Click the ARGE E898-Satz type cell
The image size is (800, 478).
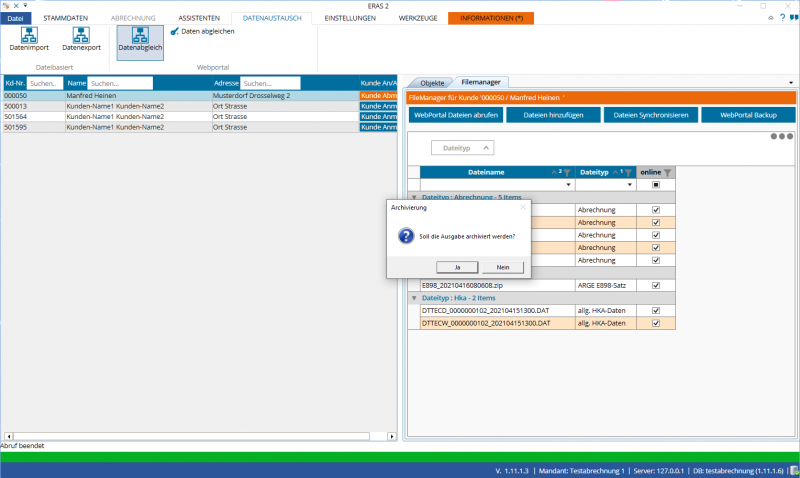[x=606, y=285]
